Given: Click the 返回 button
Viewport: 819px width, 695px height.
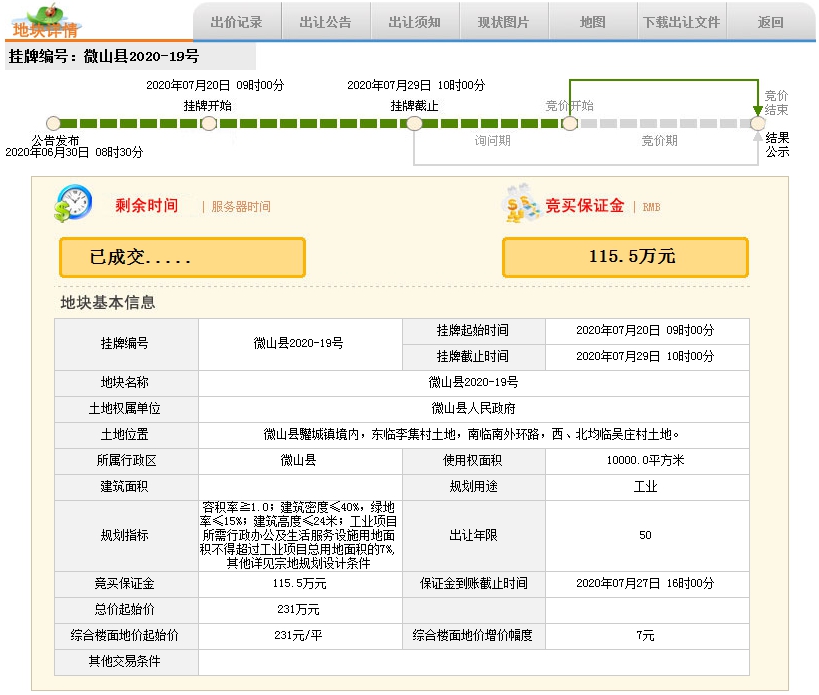Looking at the screenshot, I should click(x=770, y=22).
